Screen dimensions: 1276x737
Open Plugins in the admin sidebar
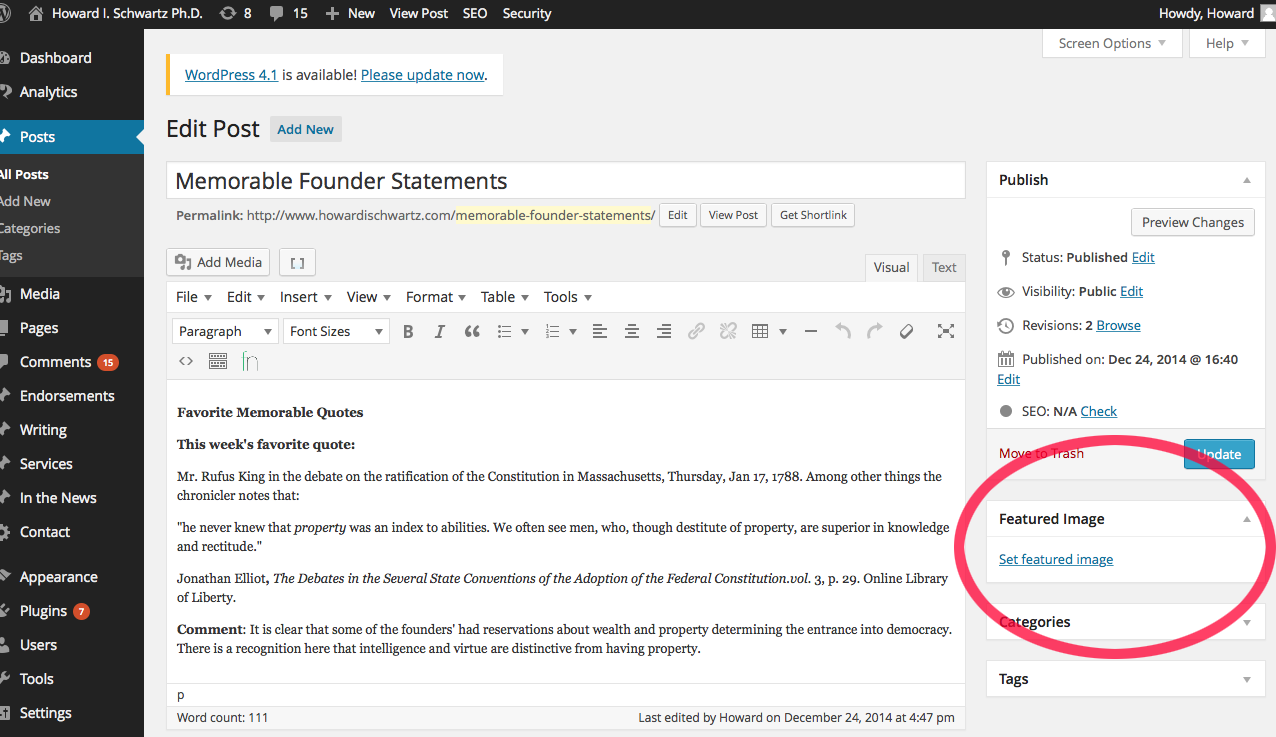click(43, 611)
